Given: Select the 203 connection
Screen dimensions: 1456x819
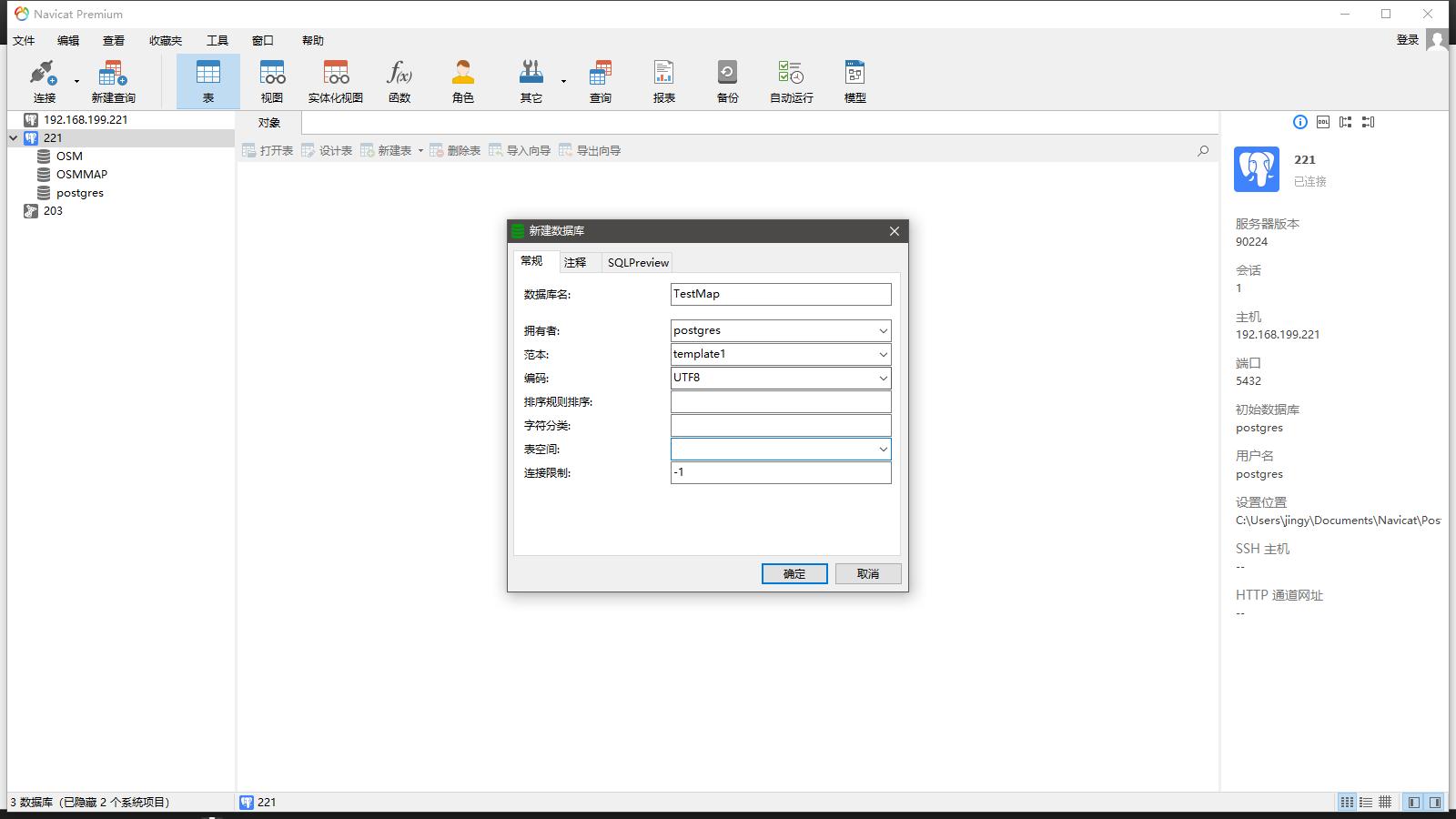Looking at the screenshot, I should pos(53,211).
